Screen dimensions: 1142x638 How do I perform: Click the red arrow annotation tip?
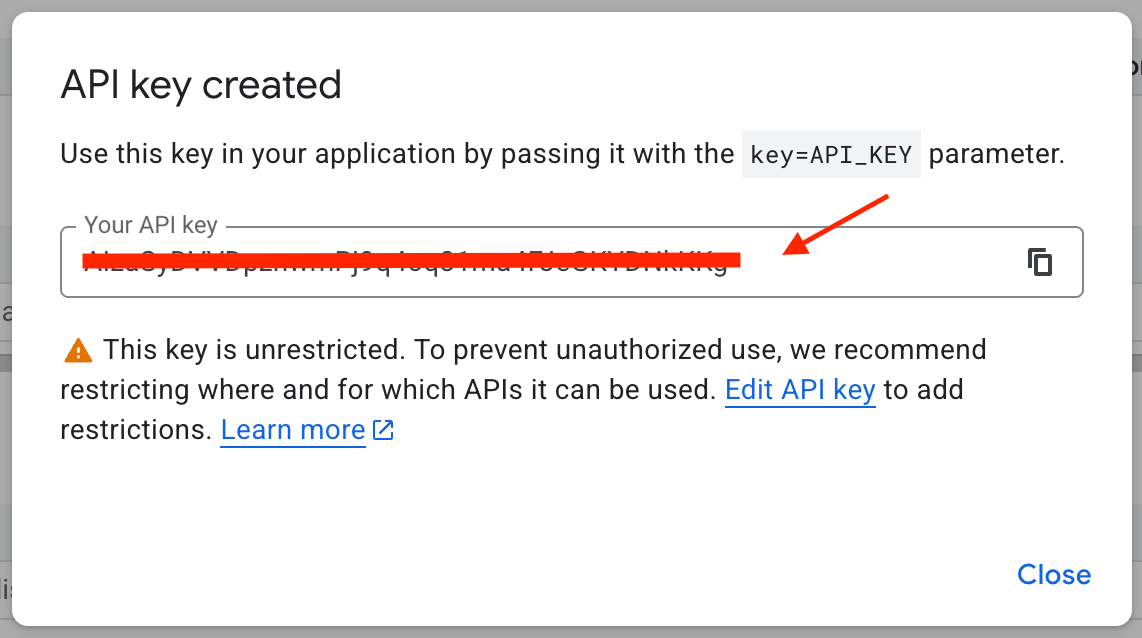click(x=789, y=250)
